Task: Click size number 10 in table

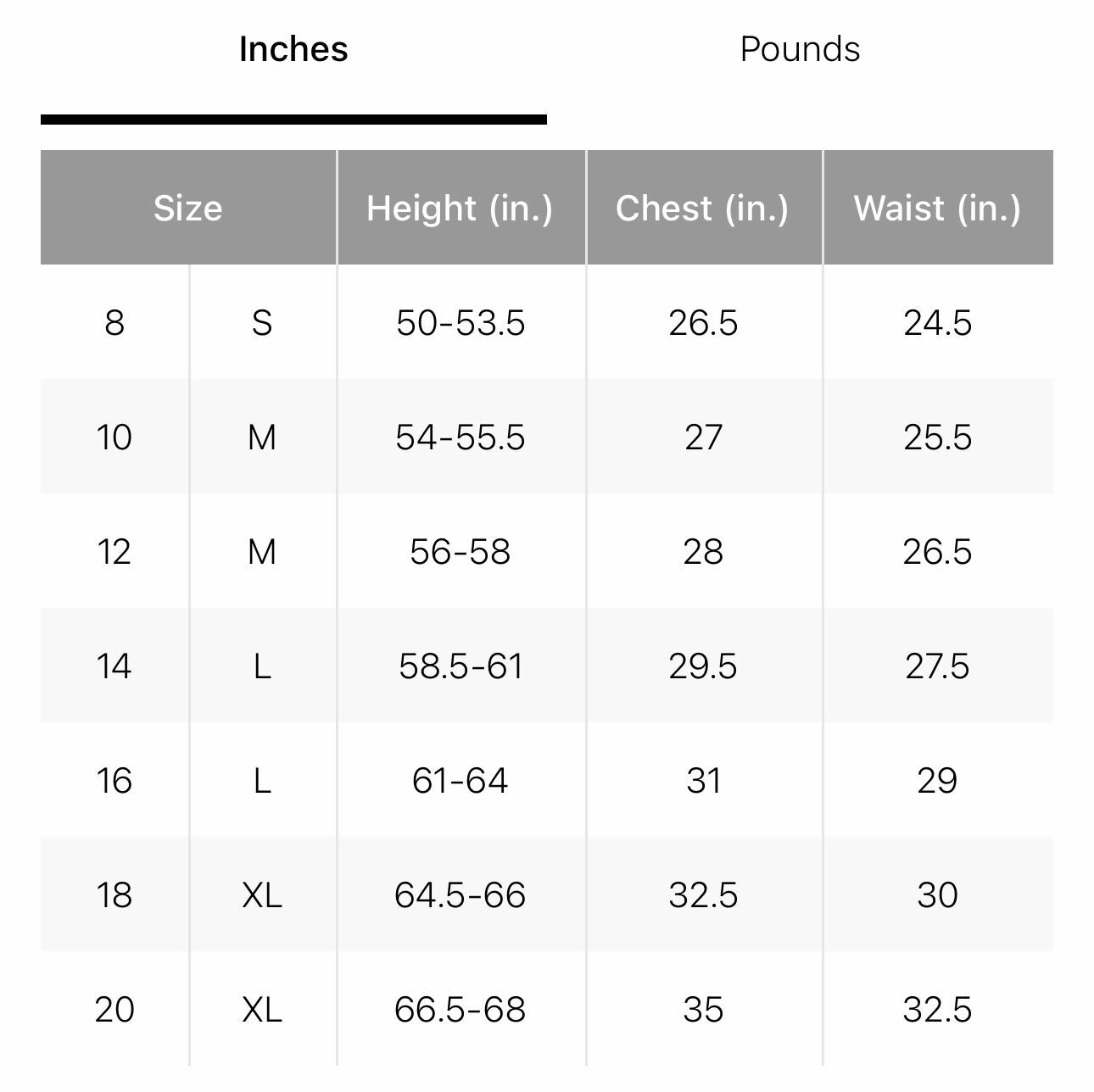Action: (114, 437)
